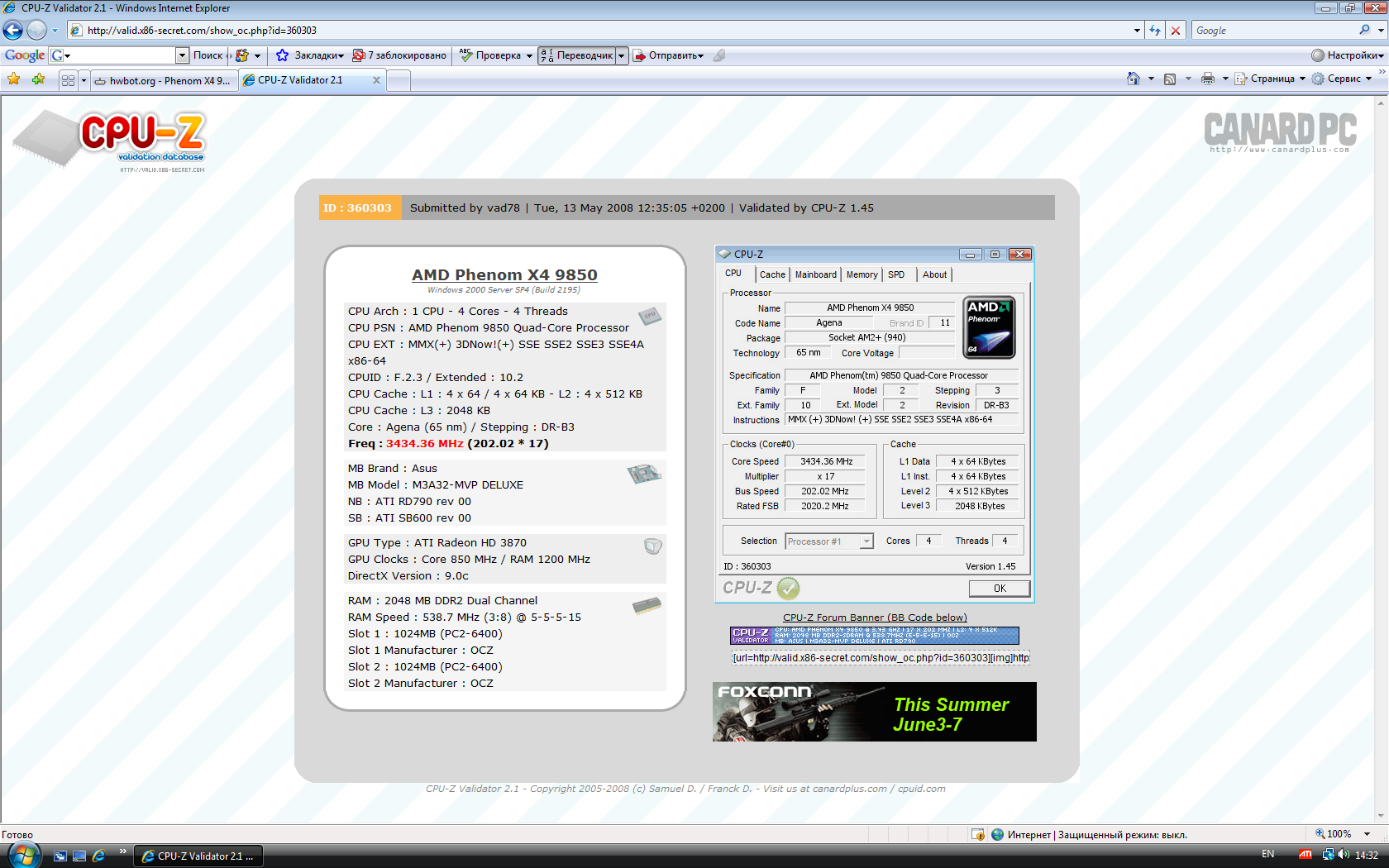Click the AMD Phenom X4 9850 heading link
The height and width of the screenshot is (868, 1389).
(x=504, y=274)
